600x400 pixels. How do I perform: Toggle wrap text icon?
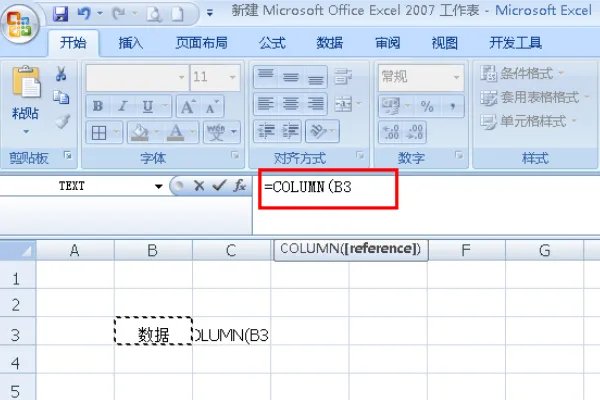[x=343, y=77]
